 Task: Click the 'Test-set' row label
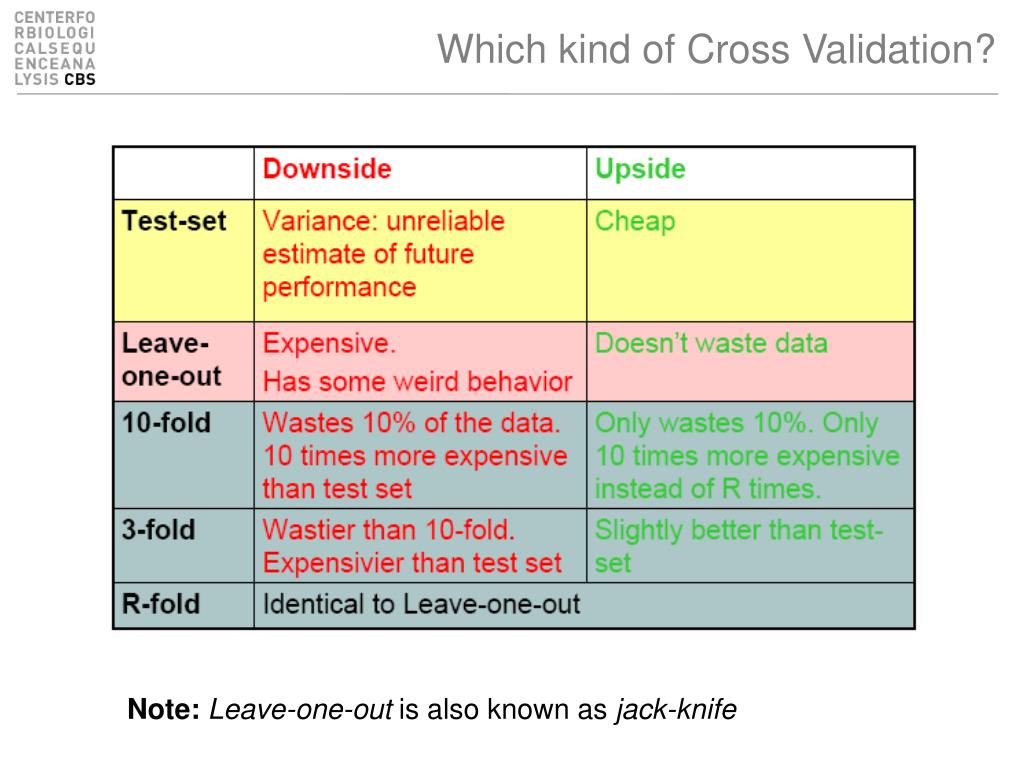pos(174,221)
